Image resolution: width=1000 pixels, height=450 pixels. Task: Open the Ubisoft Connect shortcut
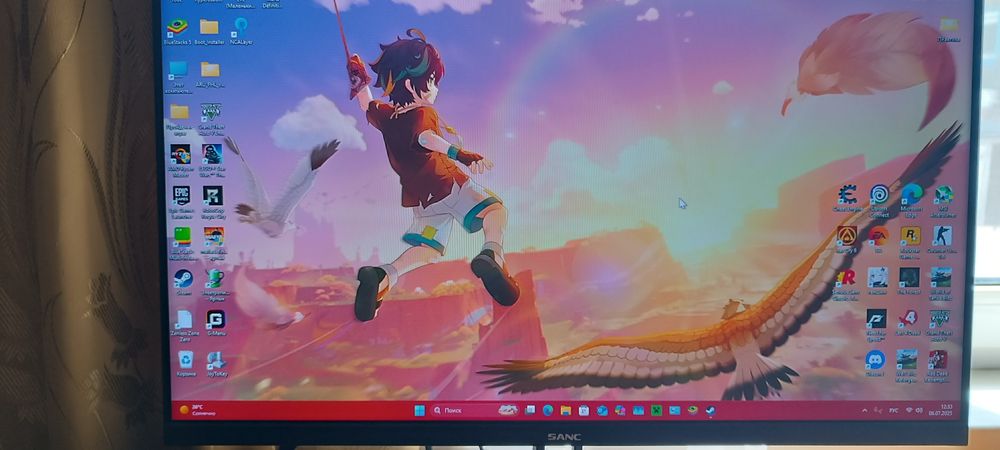click(x=879, y=198)
